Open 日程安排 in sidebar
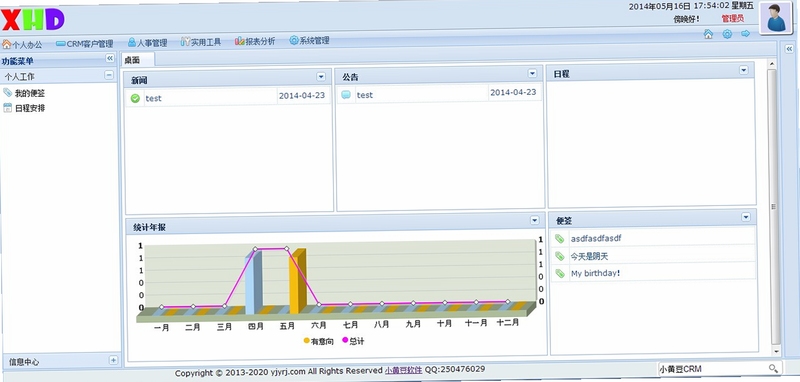The image size is (800, 382). [x=30, y=108]
